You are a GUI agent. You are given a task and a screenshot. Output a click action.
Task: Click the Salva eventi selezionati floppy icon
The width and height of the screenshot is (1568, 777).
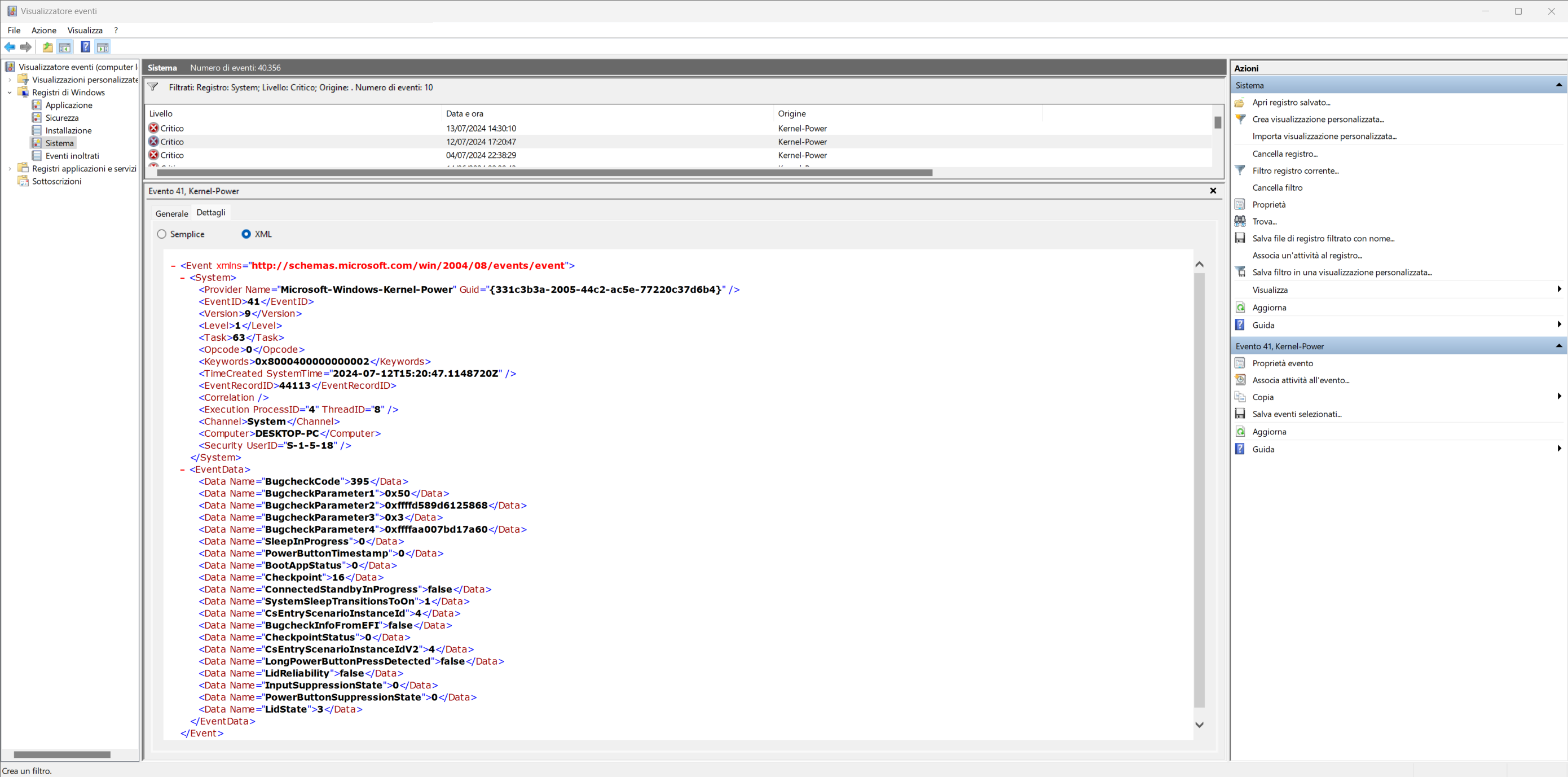pyautogui.click(x=1239, y=414)
